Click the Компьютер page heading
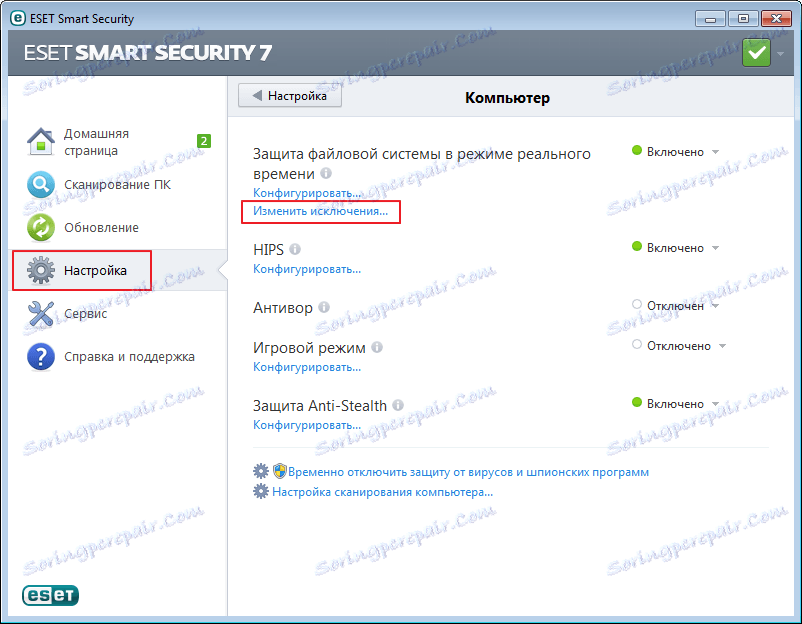This screenshot has width=802, height=624. (507, 98)
